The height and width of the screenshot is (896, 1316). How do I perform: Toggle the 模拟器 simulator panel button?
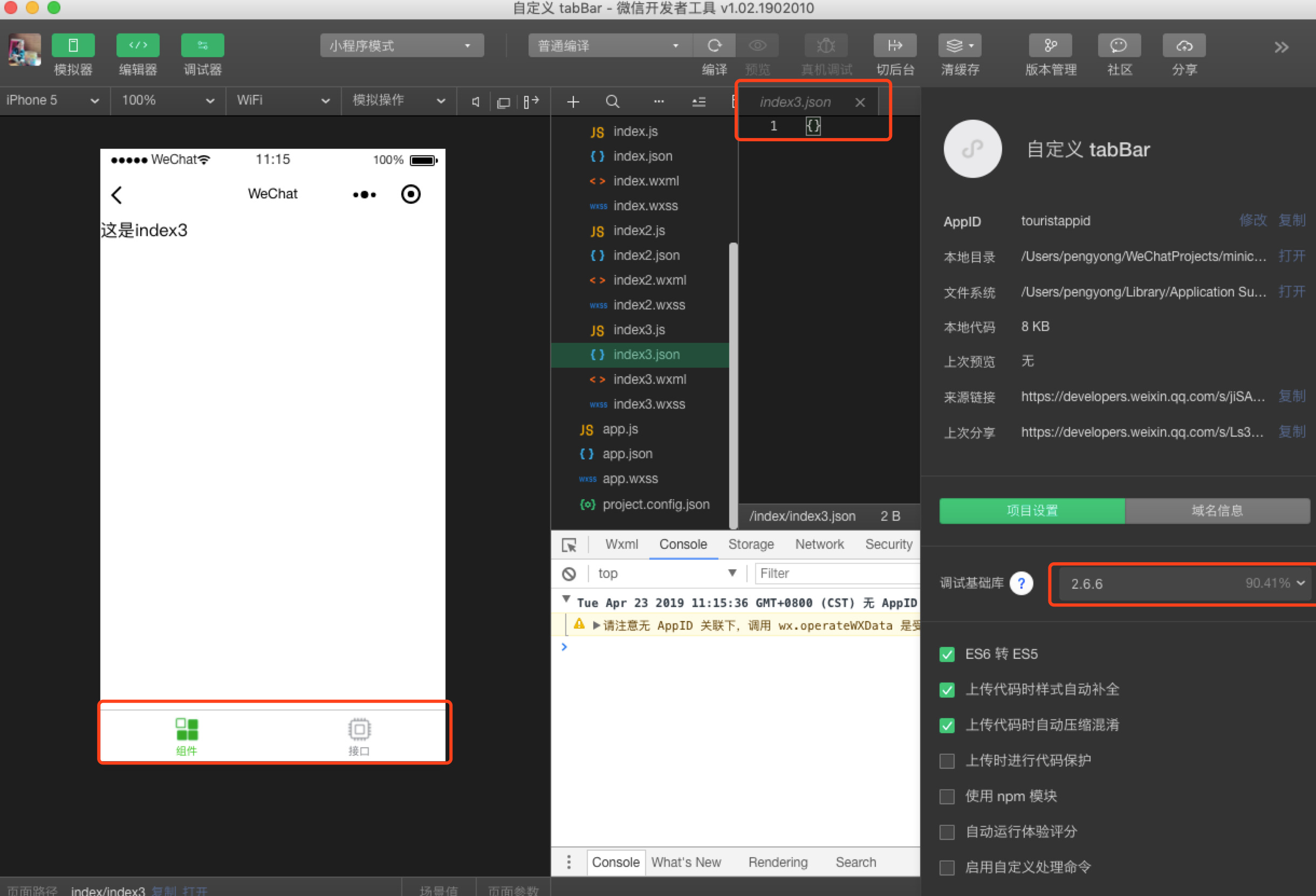pos(73,45)
